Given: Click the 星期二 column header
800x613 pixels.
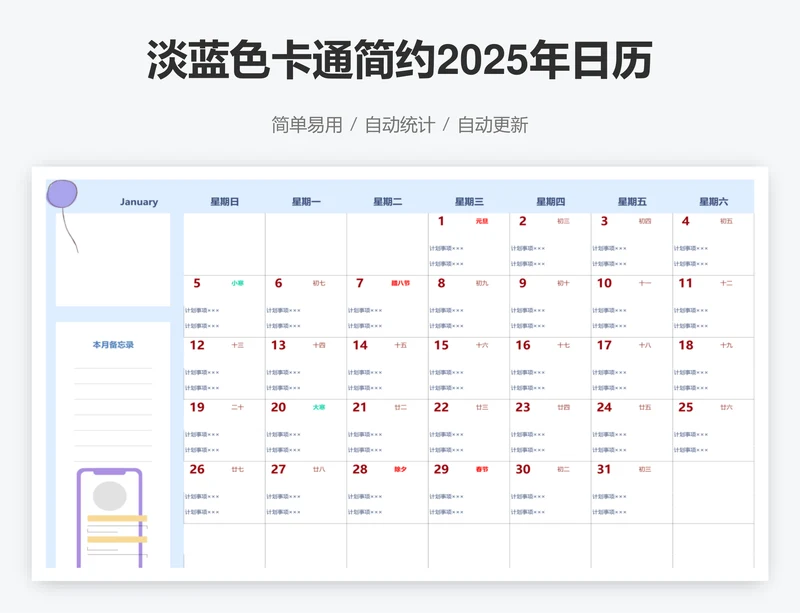Looking at the screenshot, I should [388, 202].
